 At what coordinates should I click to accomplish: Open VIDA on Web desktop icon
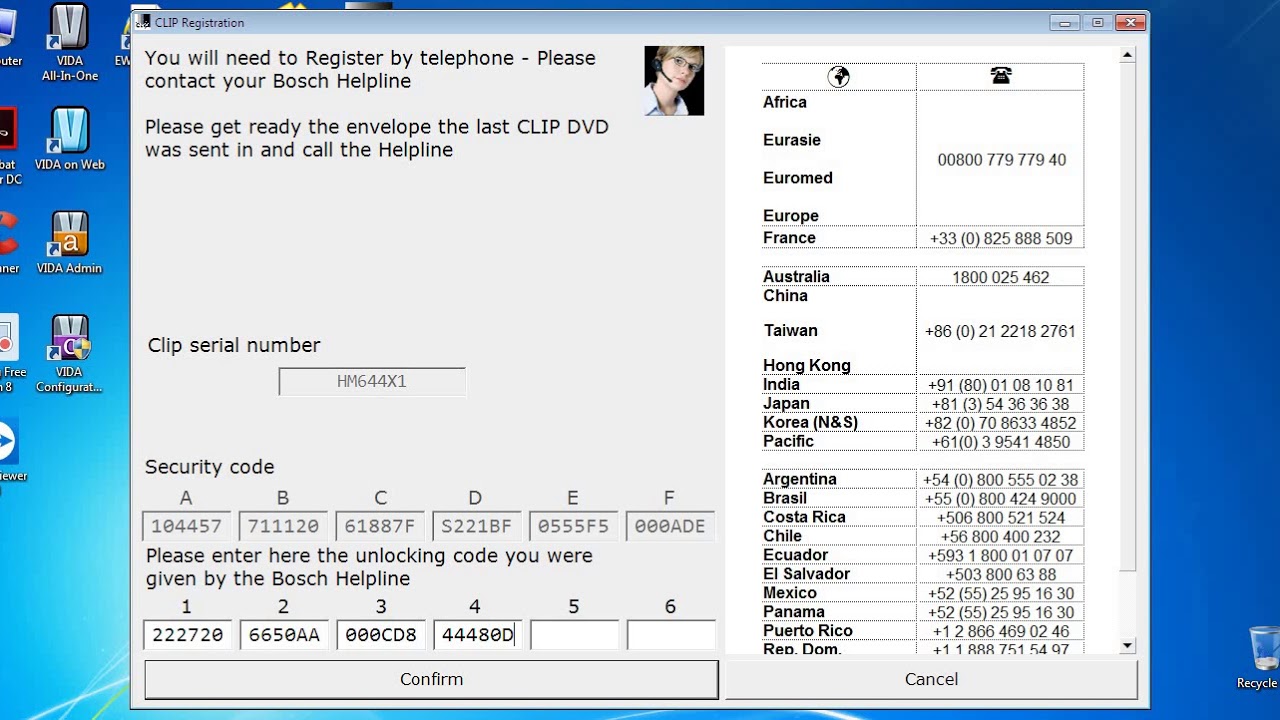point(70,139)
